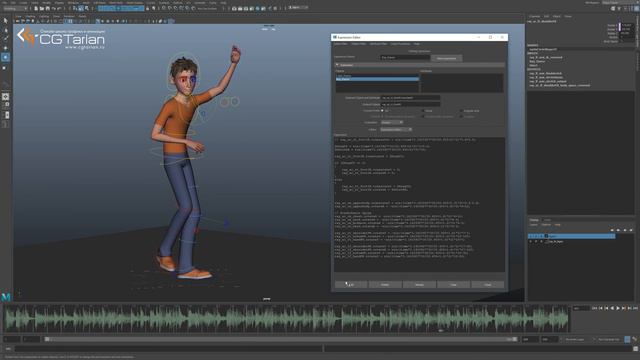
Task: Click the Open Scene folder icon
Action: pos(42,8)
